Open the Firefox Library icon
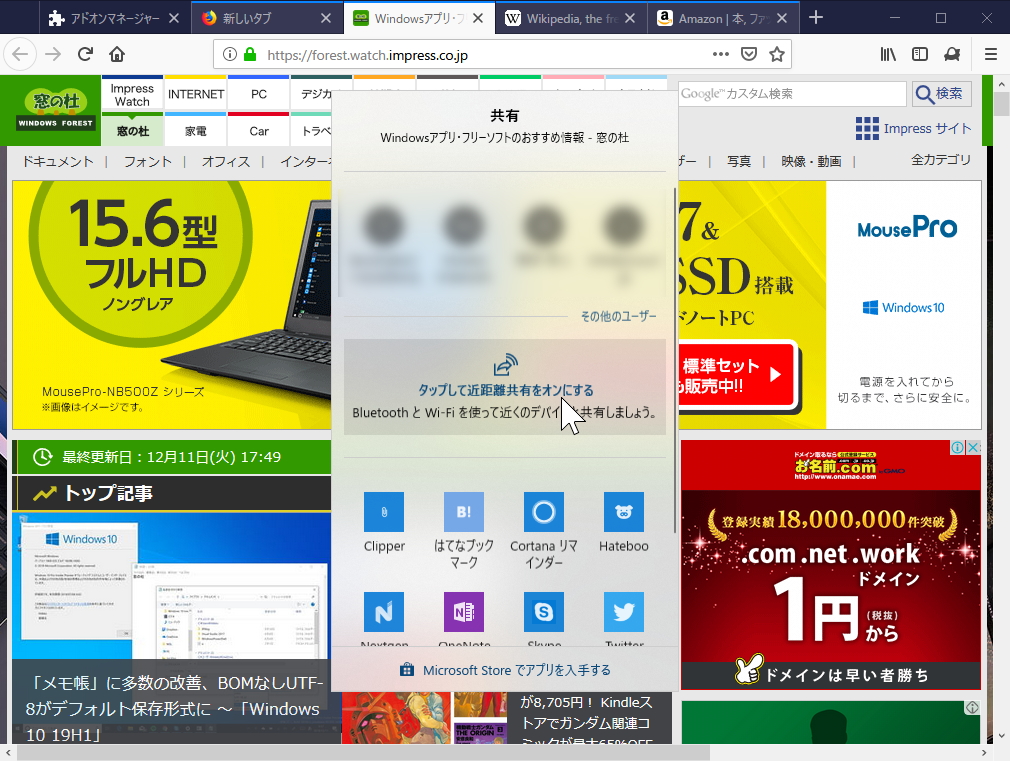The image size is (1010, 761). [x=887, y=54]
